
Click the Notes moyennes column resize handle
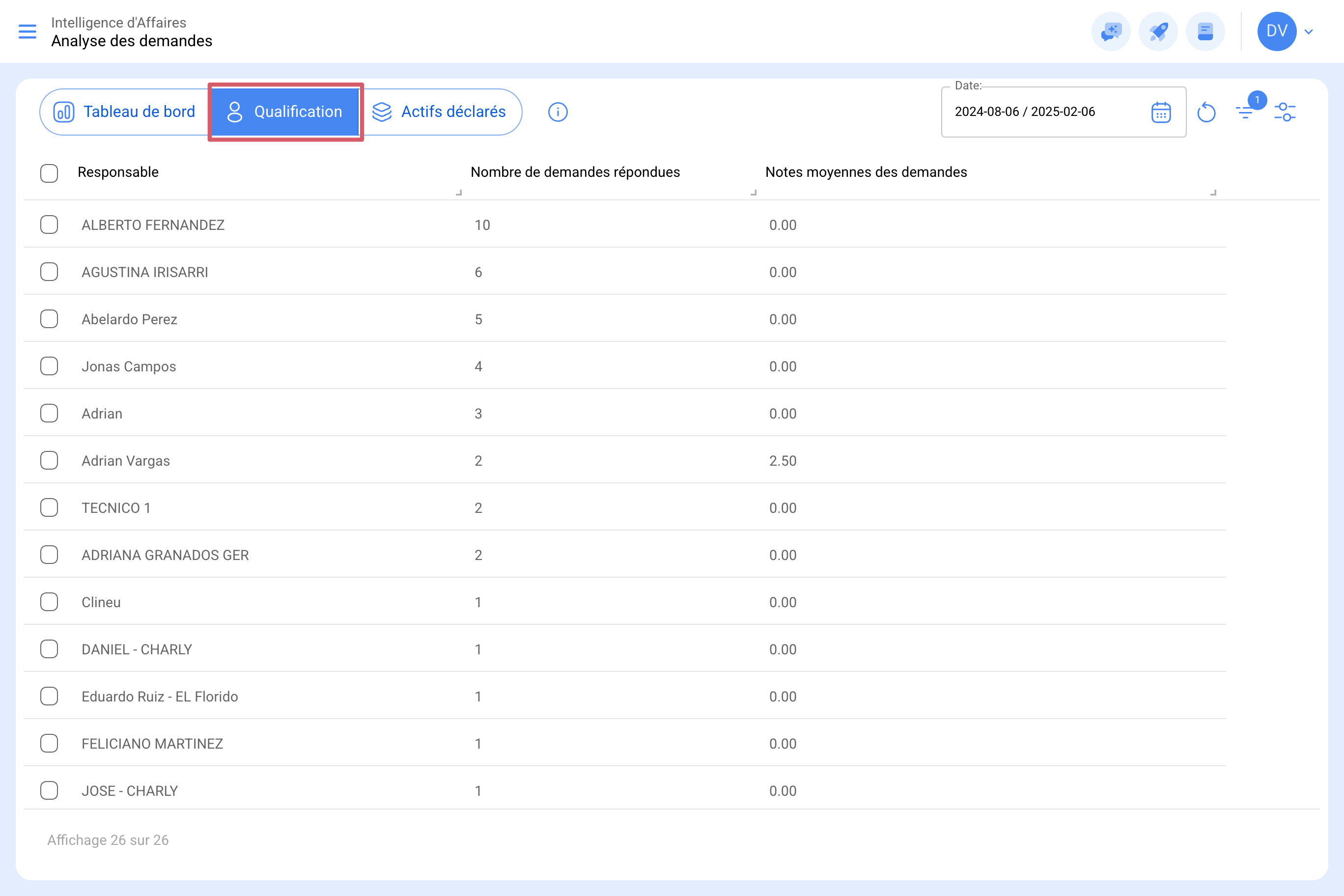pos(1213,193)
